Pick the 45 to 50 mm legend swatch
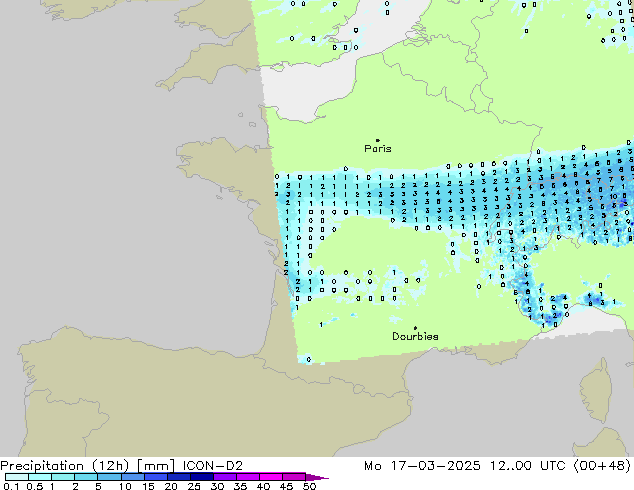Screen dimensions: 634x490 298,478
